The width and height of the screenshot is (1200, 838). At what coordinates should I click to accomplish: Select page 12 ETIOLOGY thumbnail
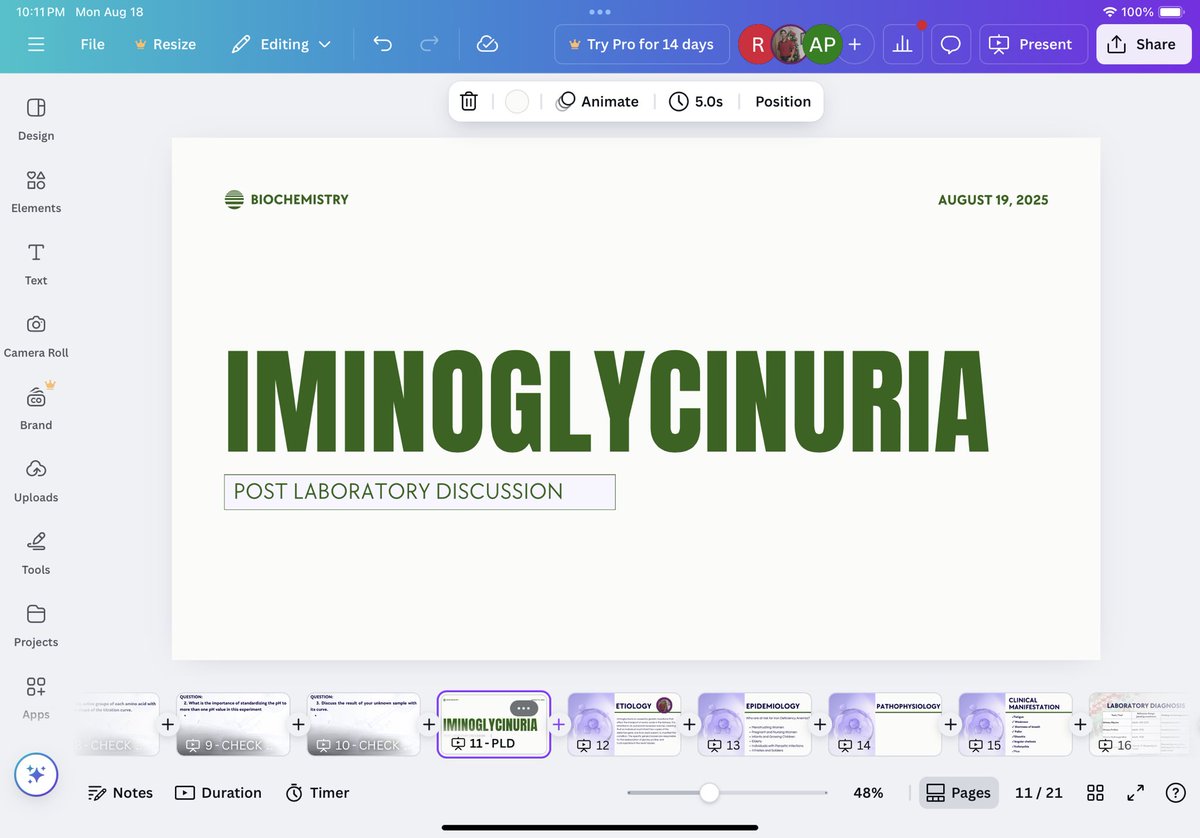click(x=624, y=725)
